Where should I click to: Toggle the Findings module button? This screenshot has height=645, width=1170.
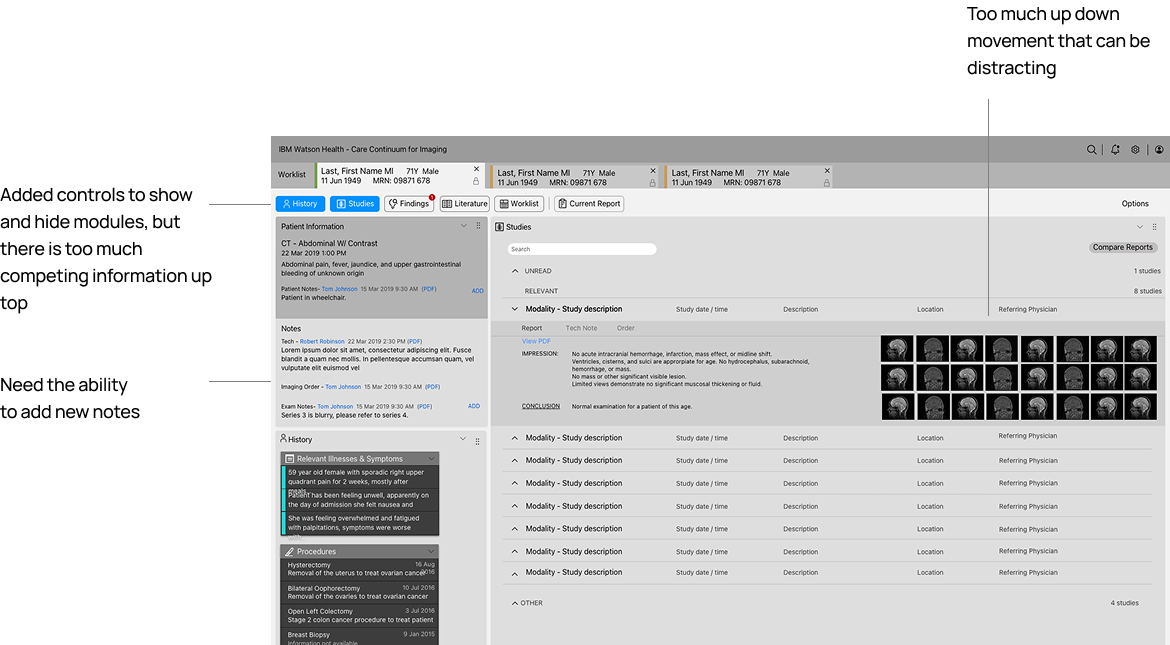pyautogui.click(x=409, y=204)
